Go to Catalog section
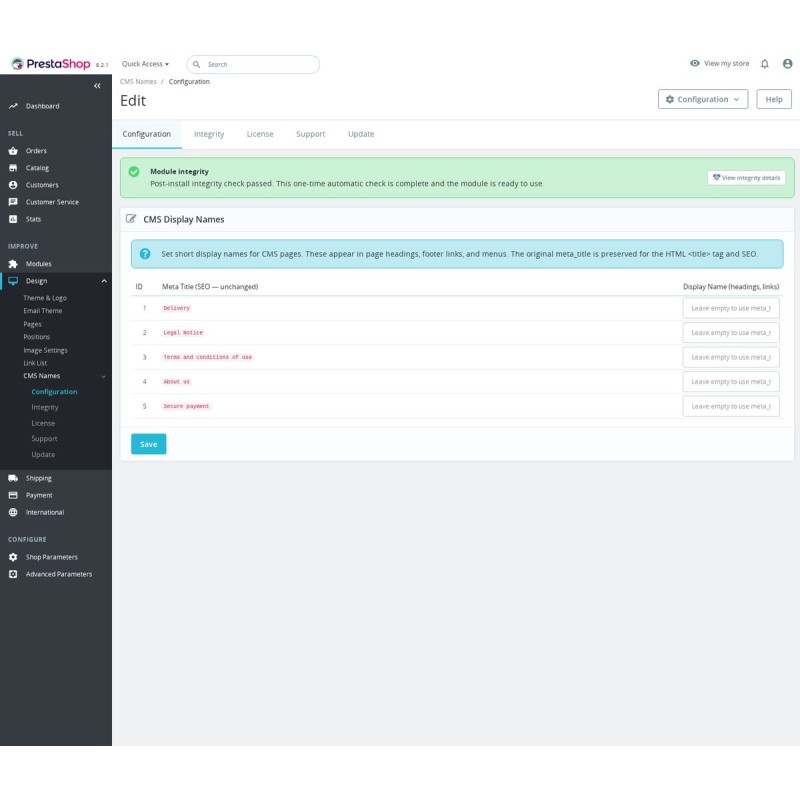800x800 pixels. 37,168
